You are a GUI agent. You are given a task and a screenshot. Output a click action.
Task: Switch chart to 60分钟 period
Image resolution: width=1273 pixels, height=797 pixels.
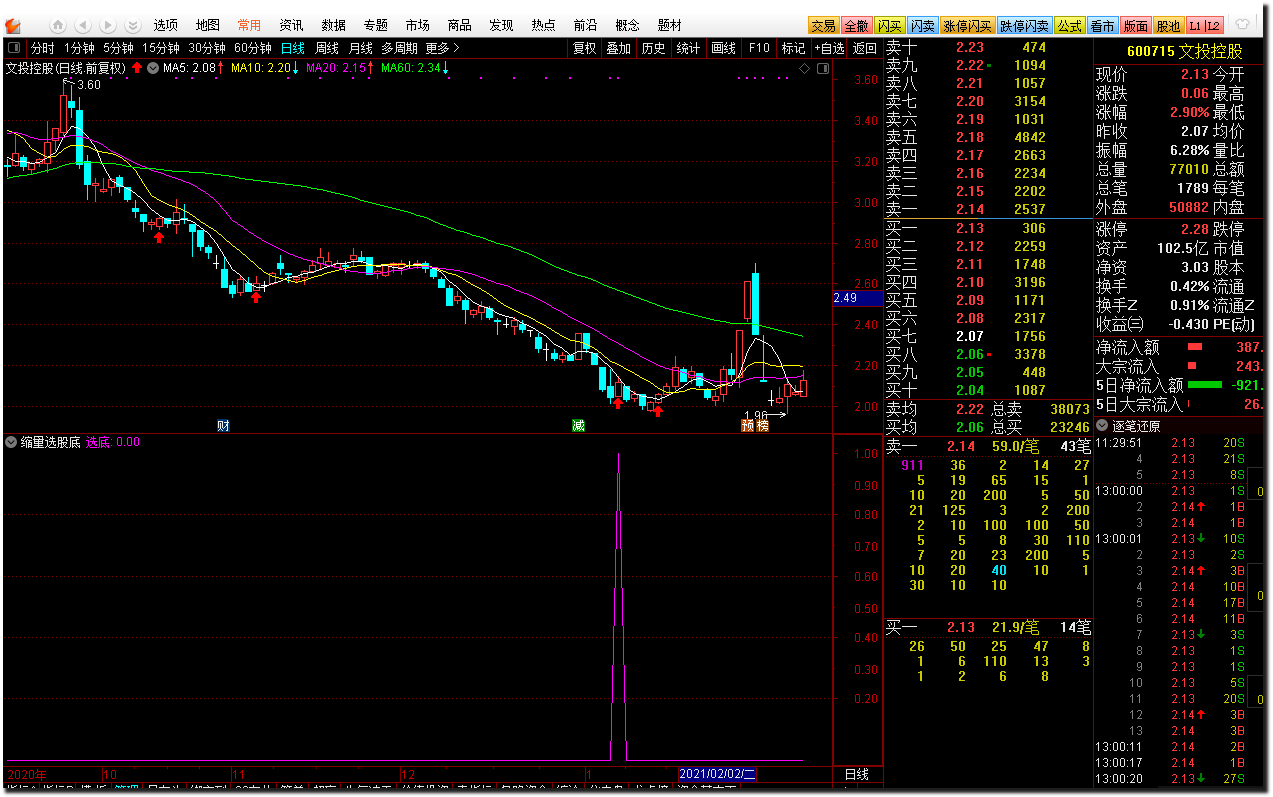[x=253, y=47]
